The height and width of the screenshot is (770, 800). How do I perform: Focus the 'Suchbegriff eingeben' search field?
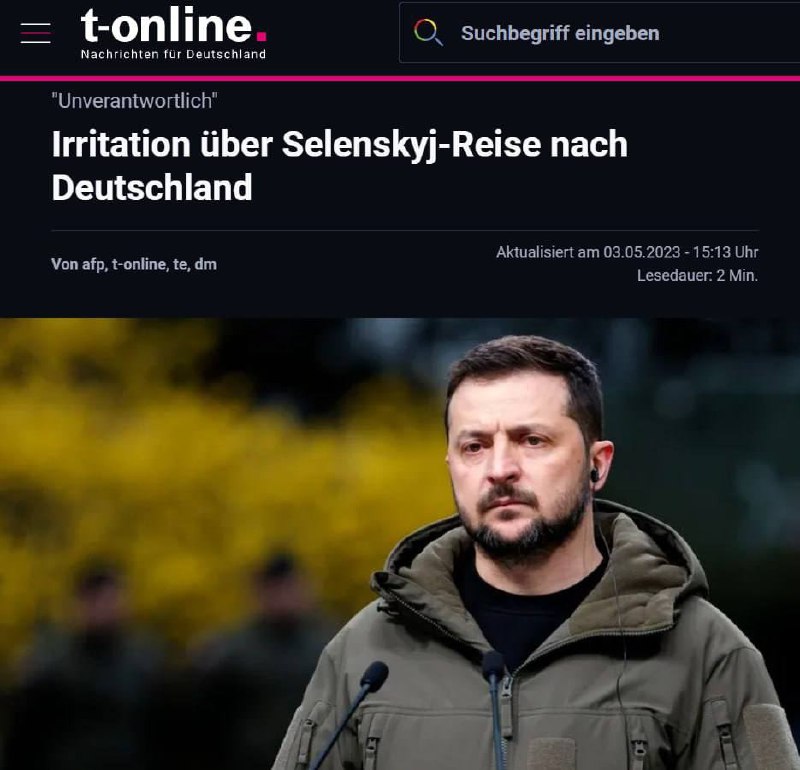click(600, 33)
